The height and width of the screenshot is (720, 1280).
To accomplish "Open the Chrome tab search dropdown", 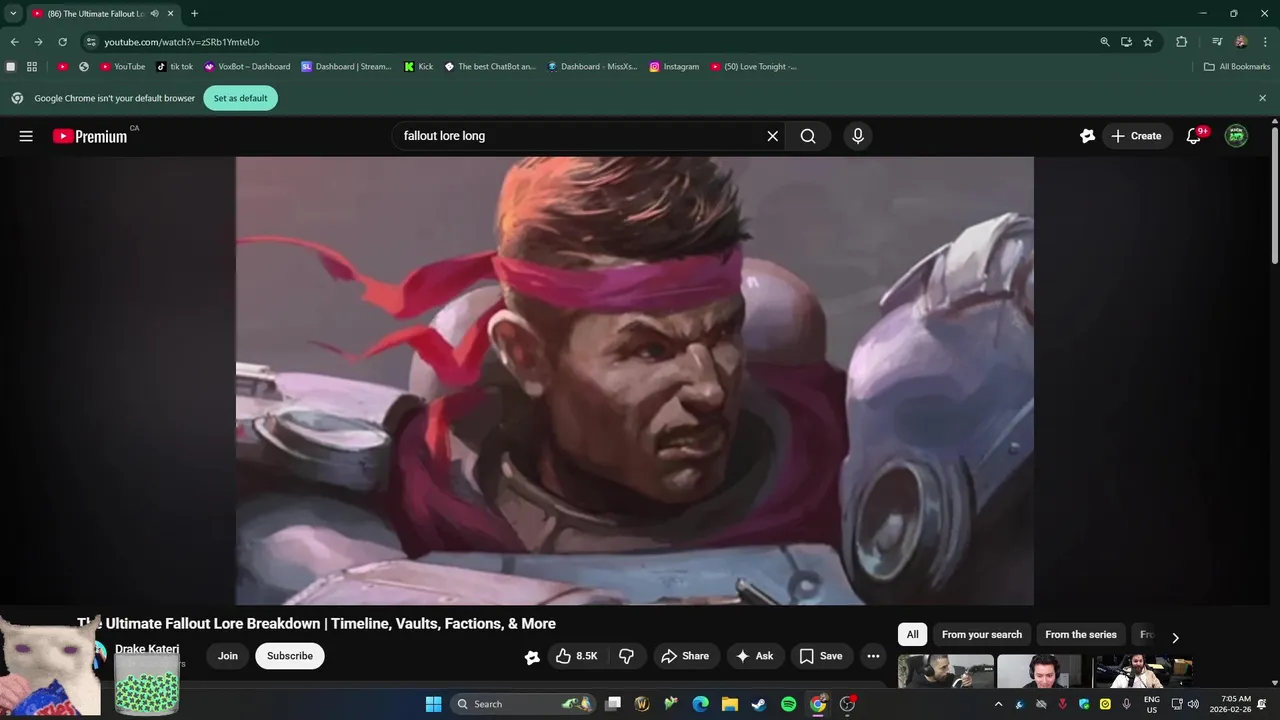I will click(13, 14).
